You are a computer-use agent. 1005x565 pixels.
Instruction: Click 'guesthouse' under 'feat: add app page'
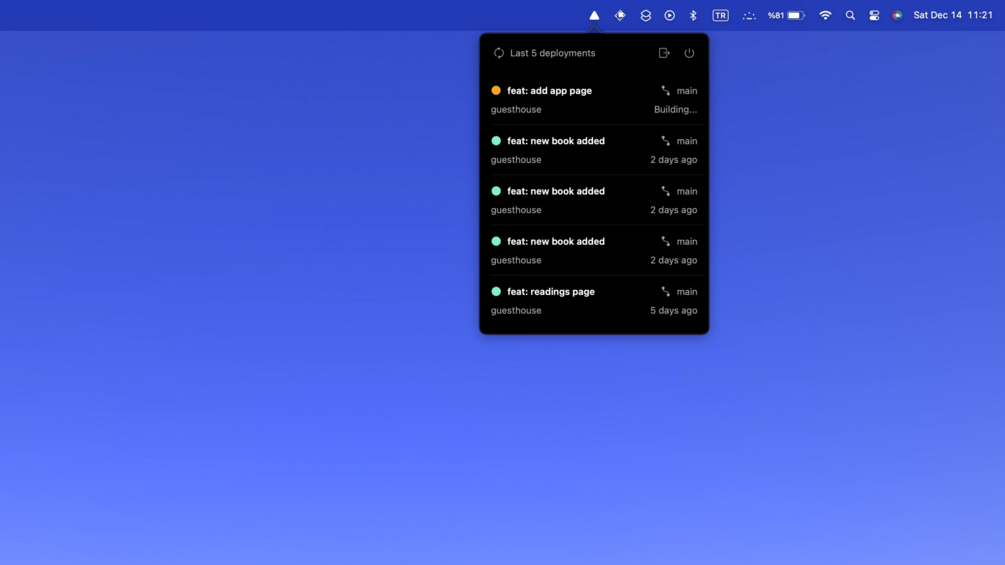[516, 110]
